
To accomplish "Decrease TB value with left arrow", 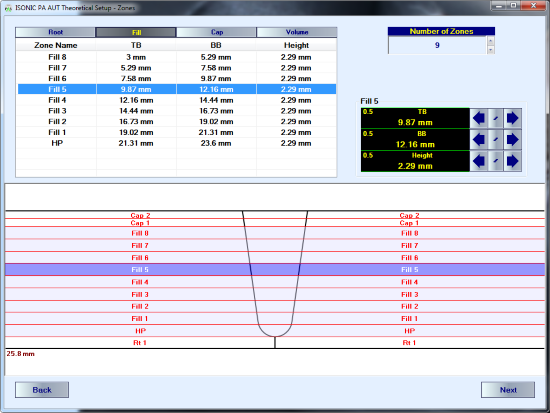I will tap(478, 118).
